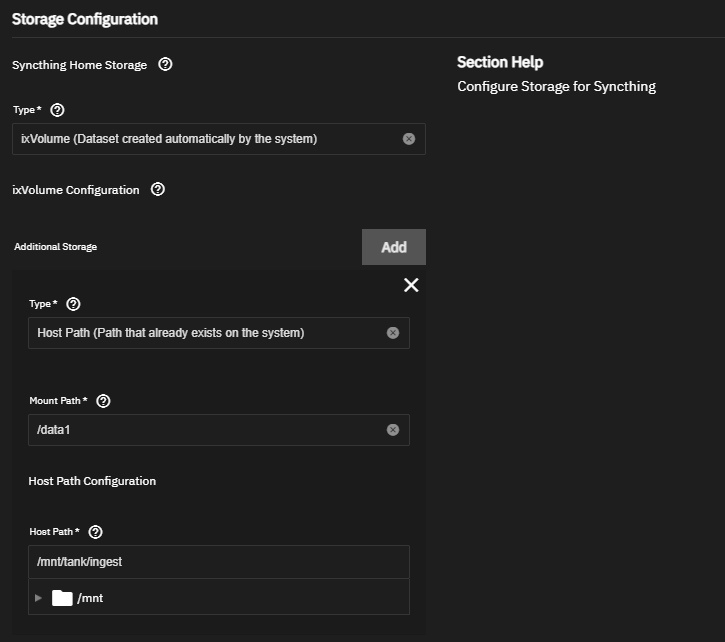Clear the /data1 mount path text
Viewport: 725px width, 642px height.
tap(393, 430)
